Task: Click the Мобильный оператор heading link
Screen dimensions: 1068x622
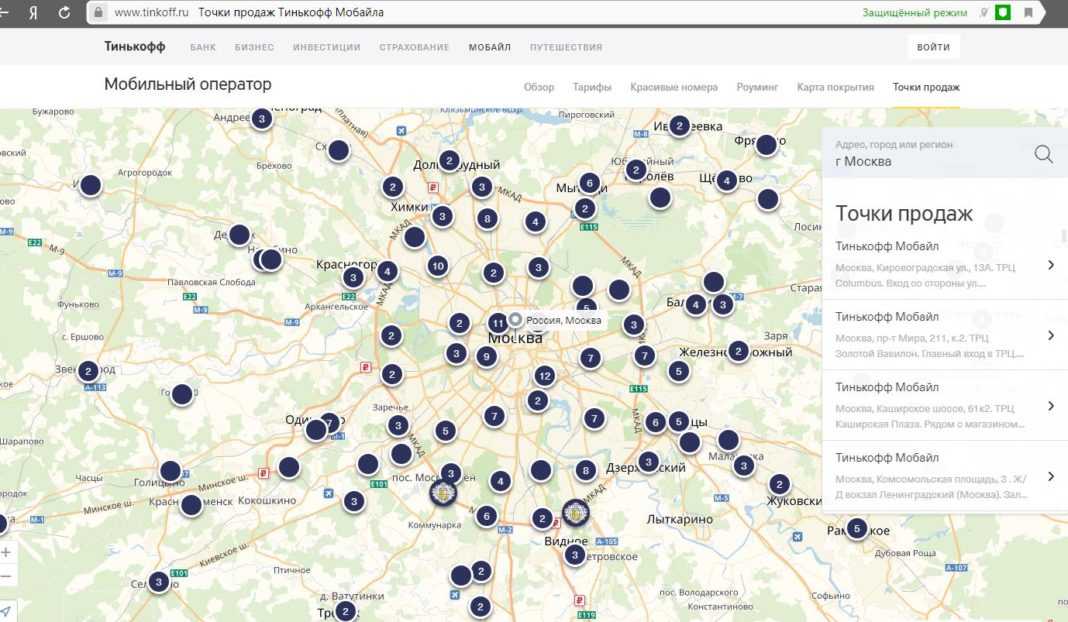Action: 188,84
